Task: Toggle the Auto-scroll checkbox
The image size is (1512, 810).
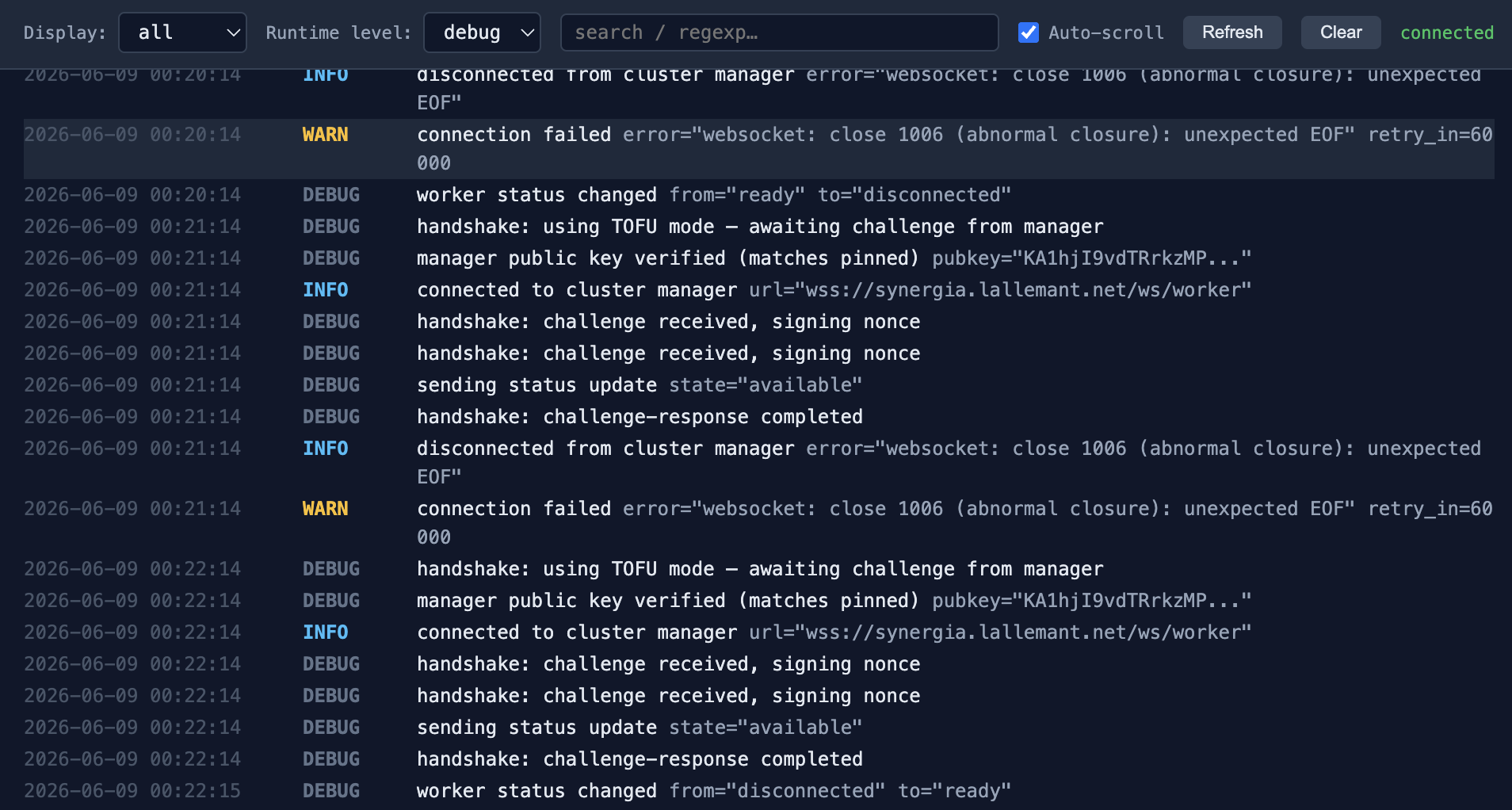Action: pyautogui.click(x=1029, y=32)
